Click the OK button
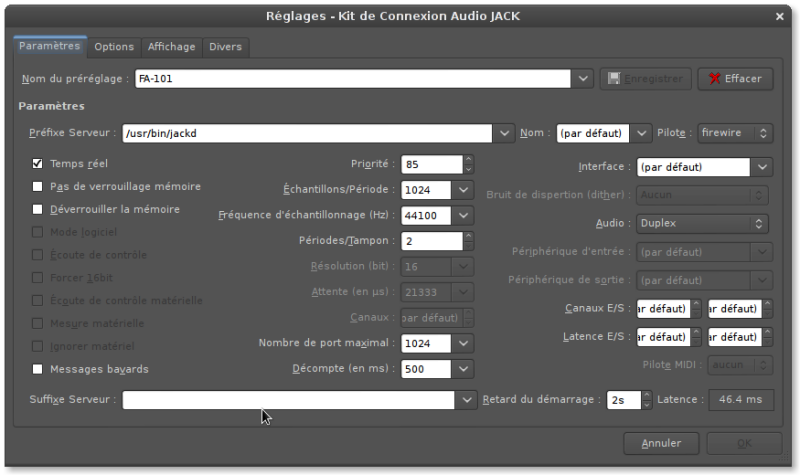The height and width of the screenshot is (475, 800). (744, 443)
